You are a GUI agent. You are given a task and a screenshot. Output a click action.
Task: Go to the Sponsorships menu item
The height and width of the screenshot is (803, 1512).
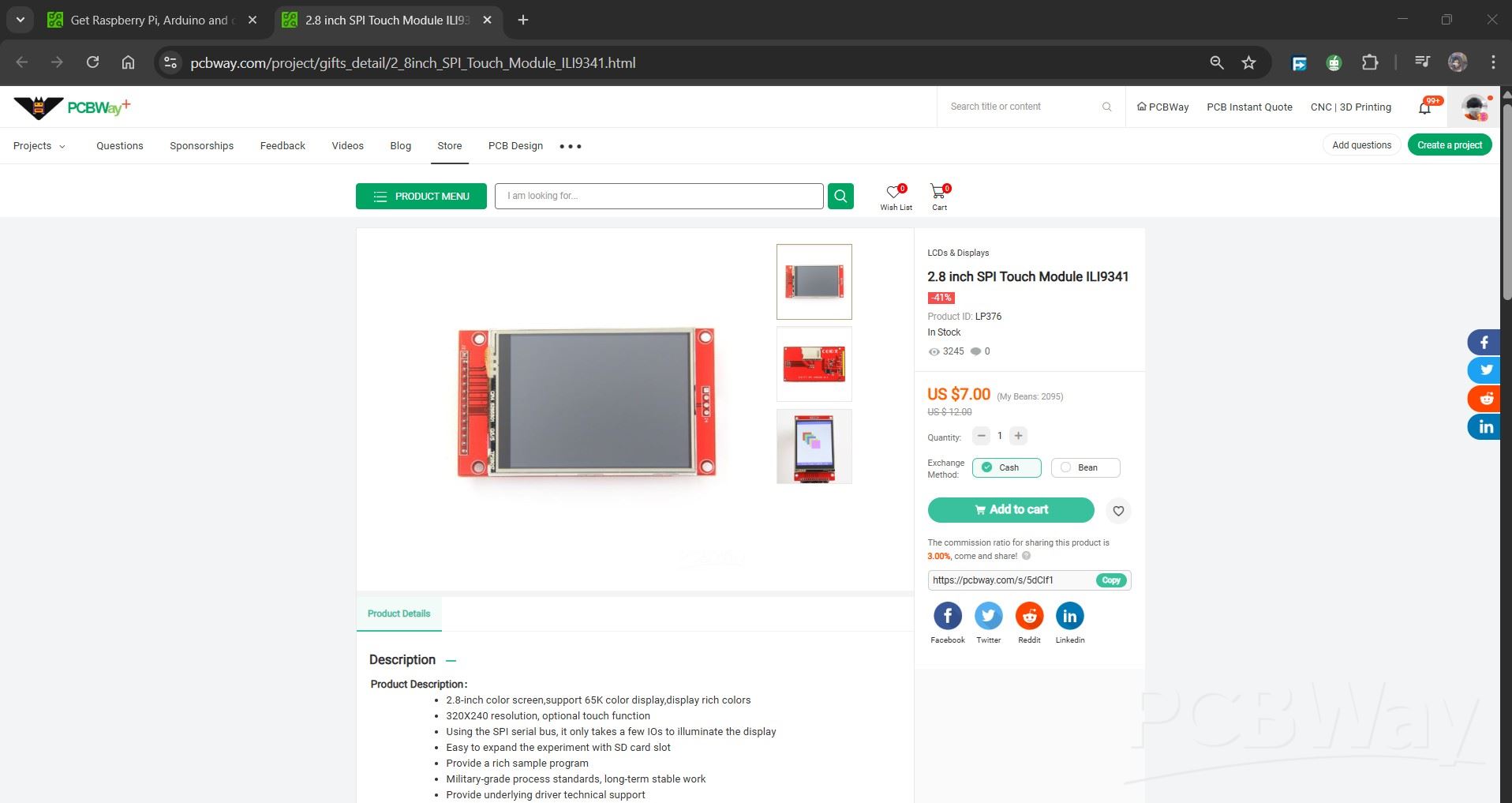pyautogui.click(x=201, y=146)
